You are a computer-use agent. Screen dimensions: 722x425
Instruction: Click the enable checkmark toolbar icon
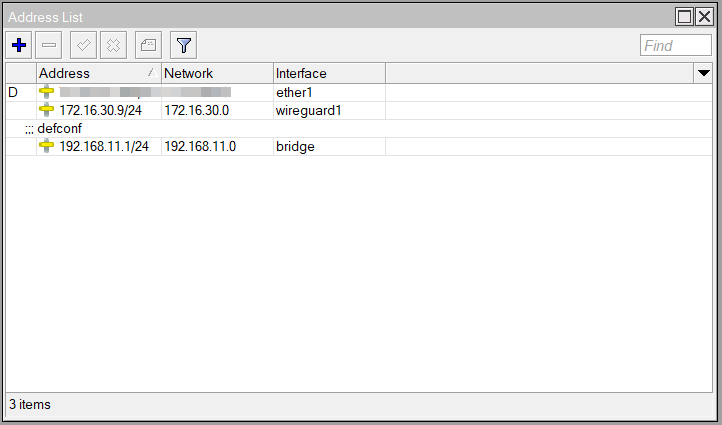83,45
